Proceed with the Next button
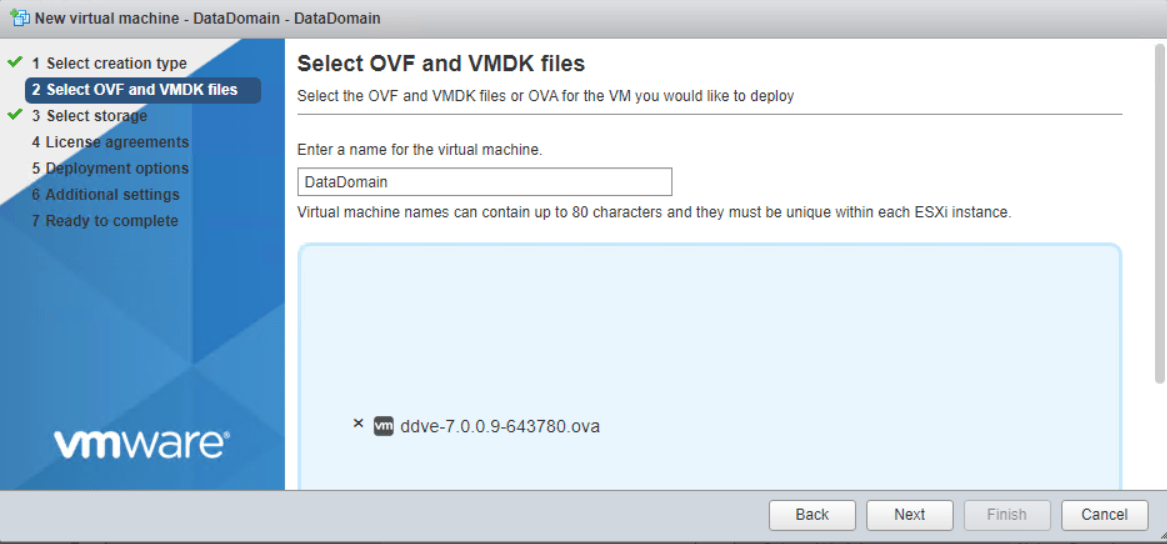 tap(909, 514)
